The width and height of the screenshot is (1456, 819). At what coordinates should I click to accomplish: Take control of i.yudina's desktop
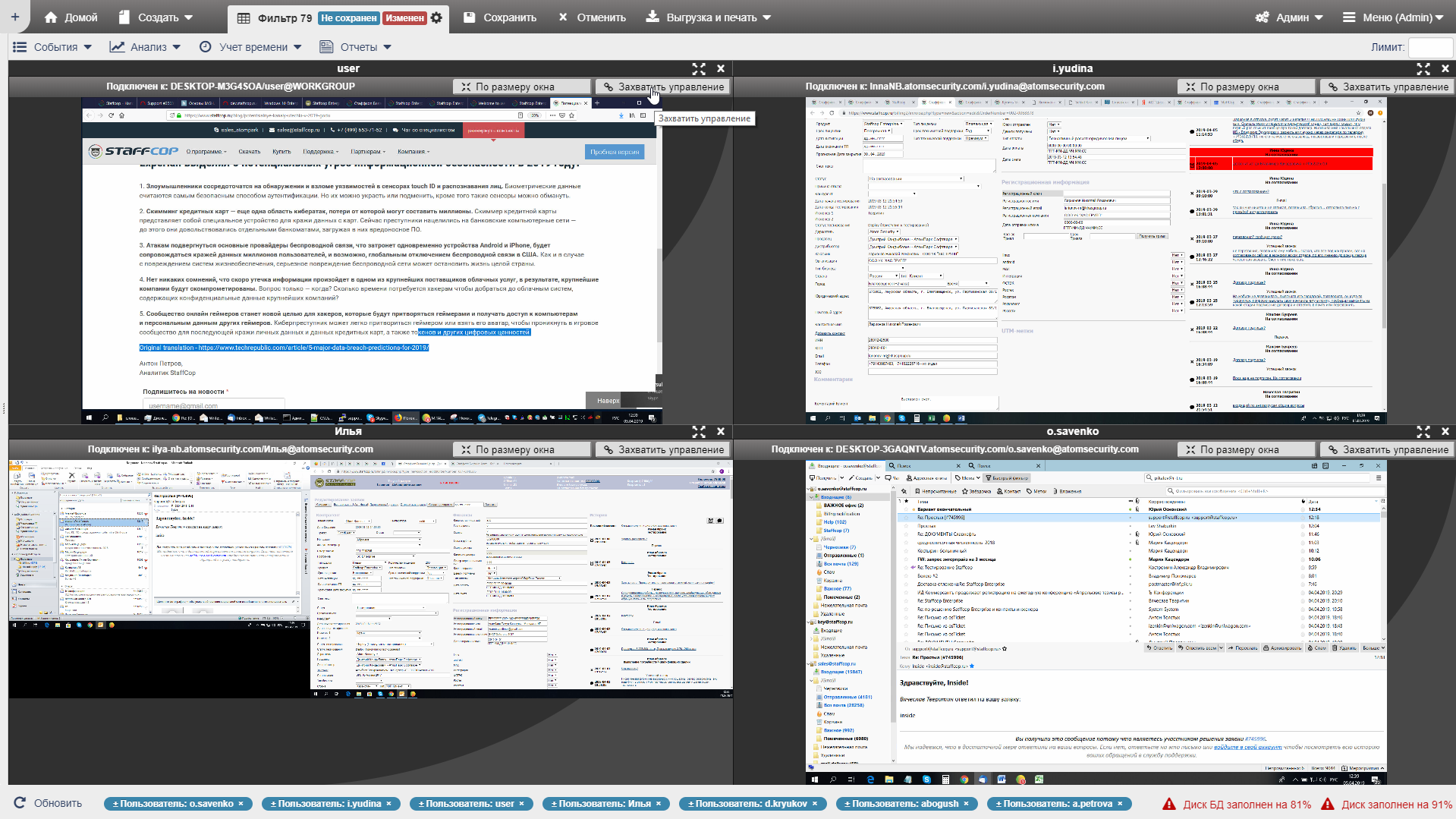click(x=1388, y=87)
